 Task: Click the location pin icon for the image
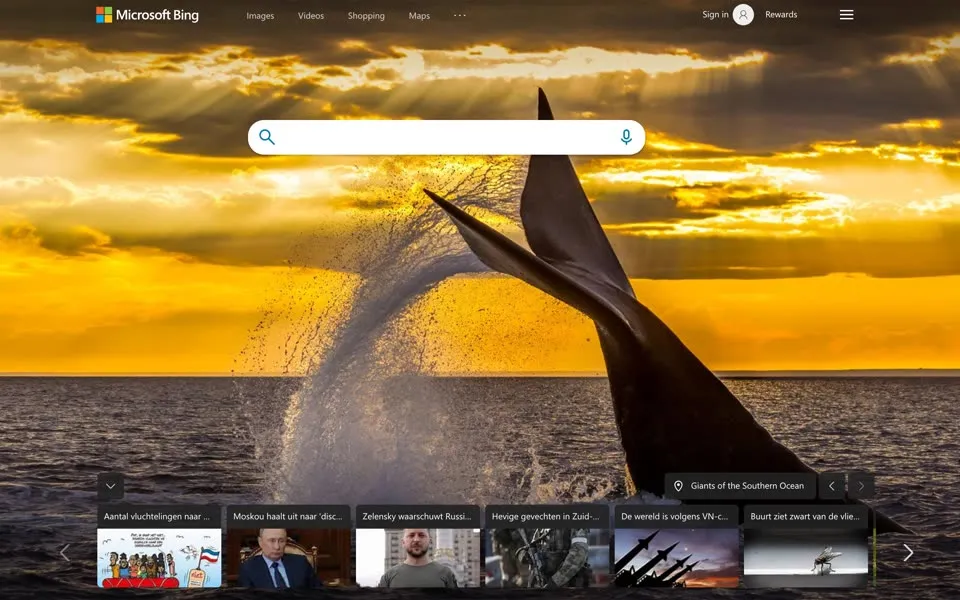(678, 486)
